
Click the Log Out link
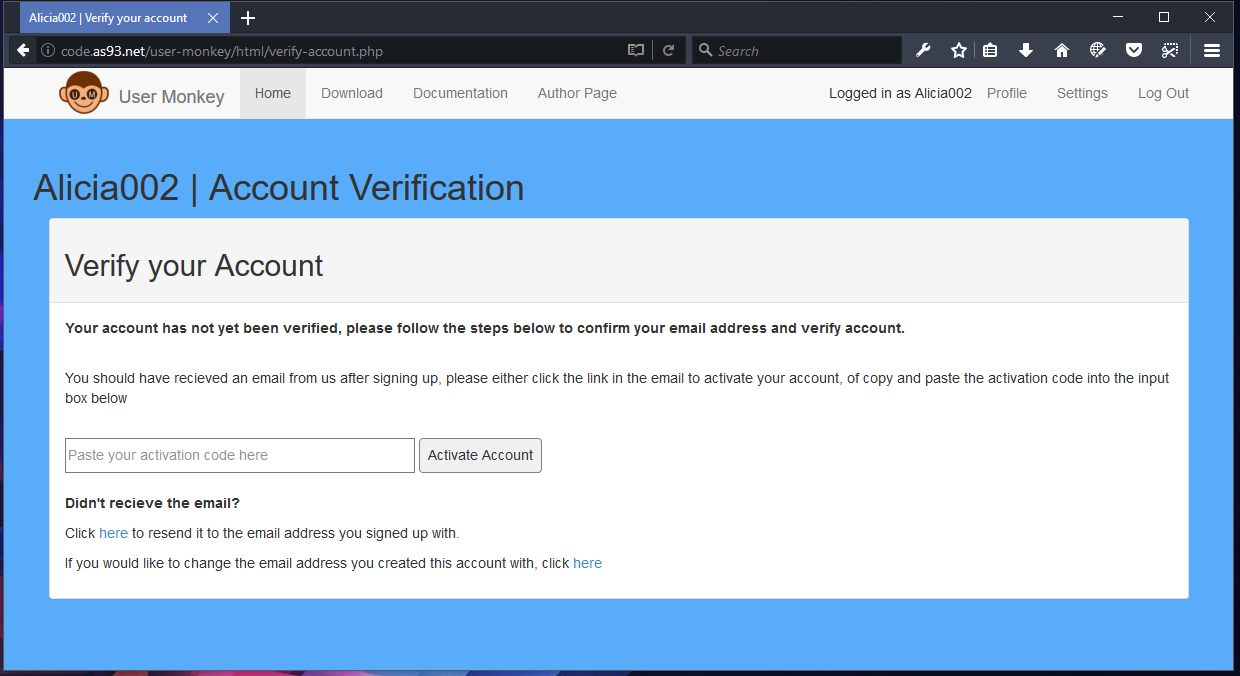coord(1163,93)
